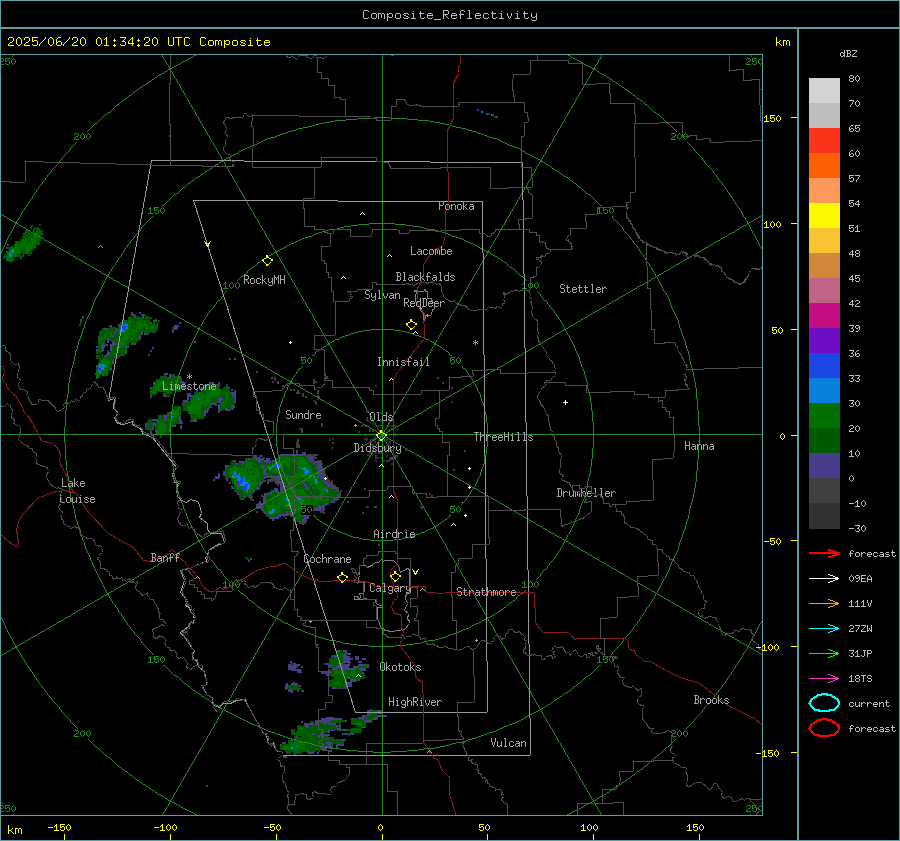Click the Cochrane label on map
900x841 pixels.
(327, 559)
